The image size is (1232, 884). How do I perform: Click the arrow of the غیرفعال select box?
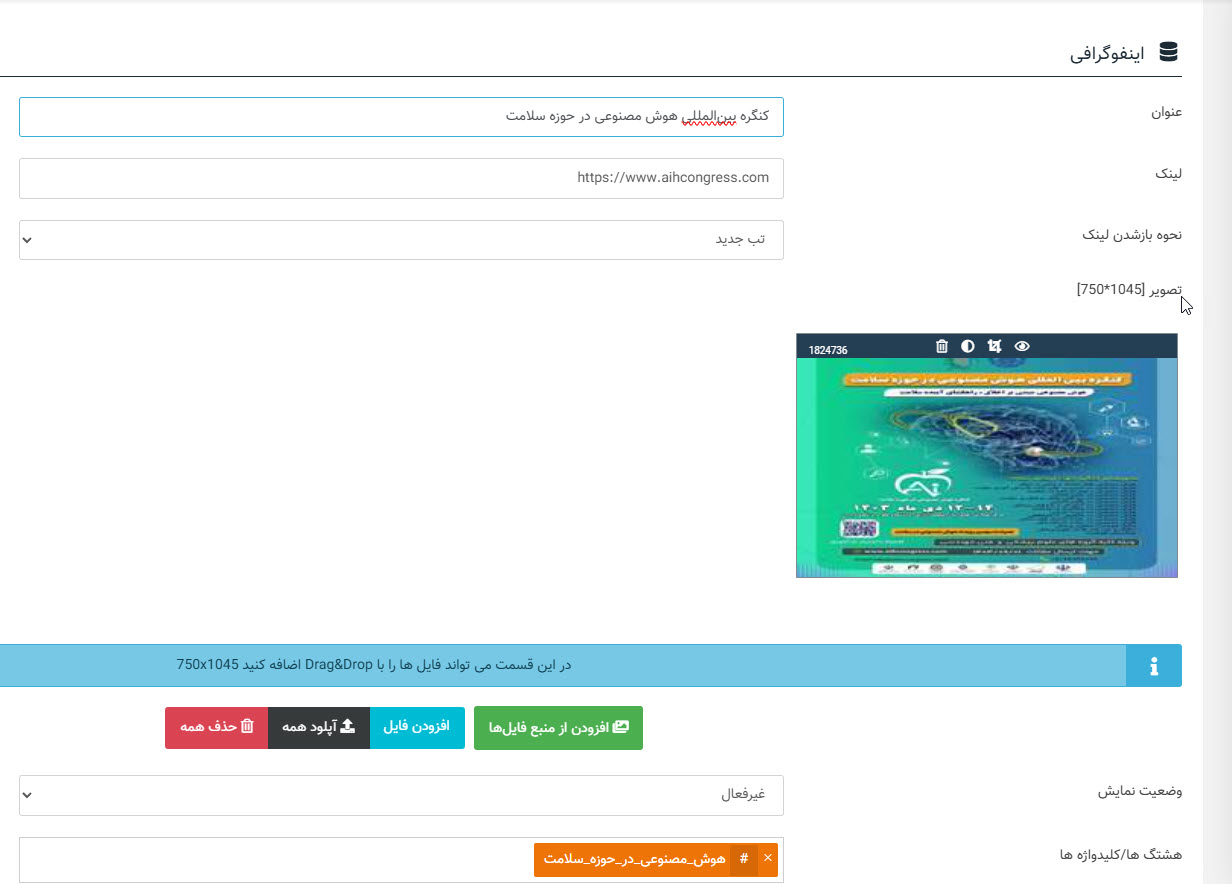pos(28,796)
